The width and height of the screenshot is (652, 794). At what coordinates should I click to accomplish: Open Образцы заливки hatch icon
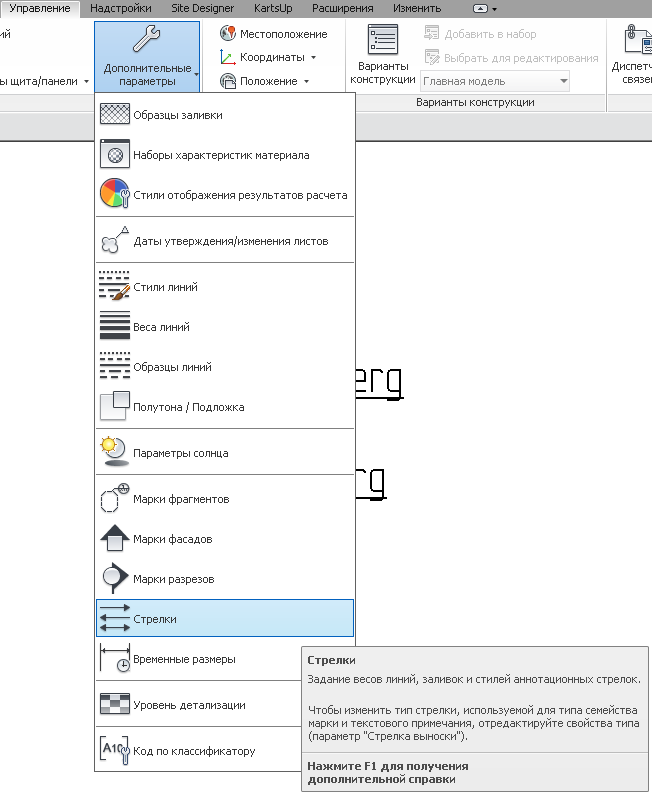[115, 114]
